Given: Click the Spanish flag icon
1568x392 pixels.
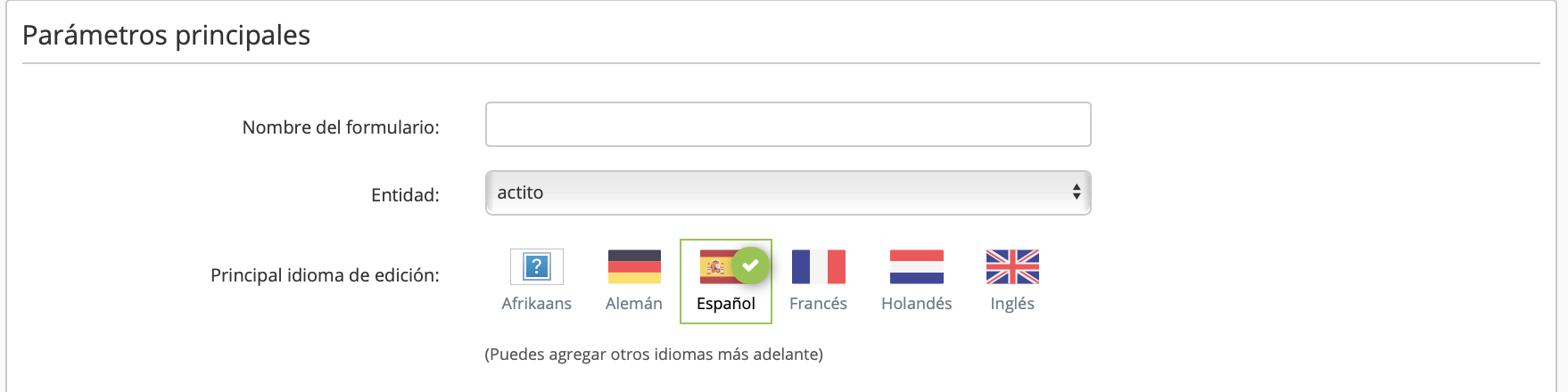Looking at the screenshot, I should 717,266.
